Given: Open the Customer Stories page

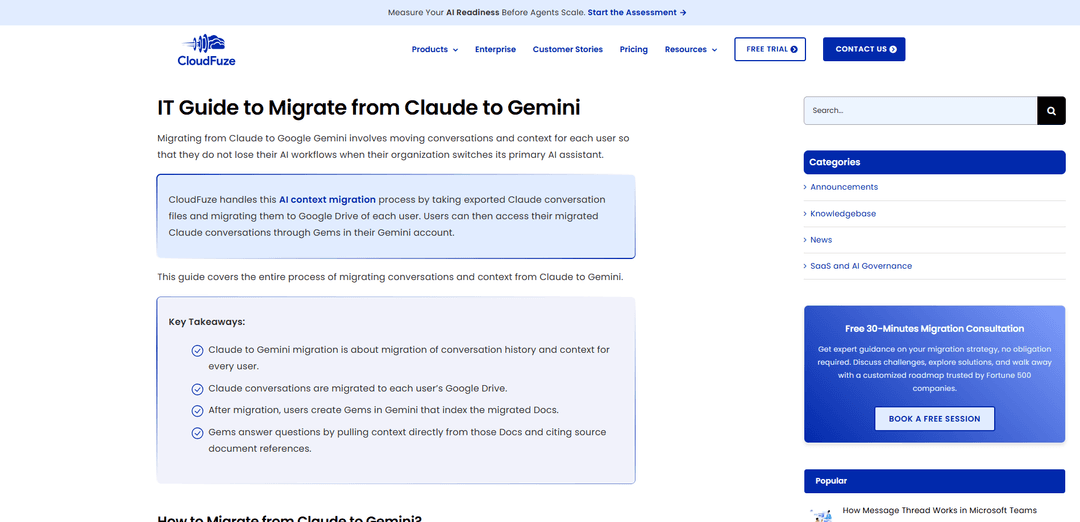Looking at the screenshot, I should coord(568,50).
